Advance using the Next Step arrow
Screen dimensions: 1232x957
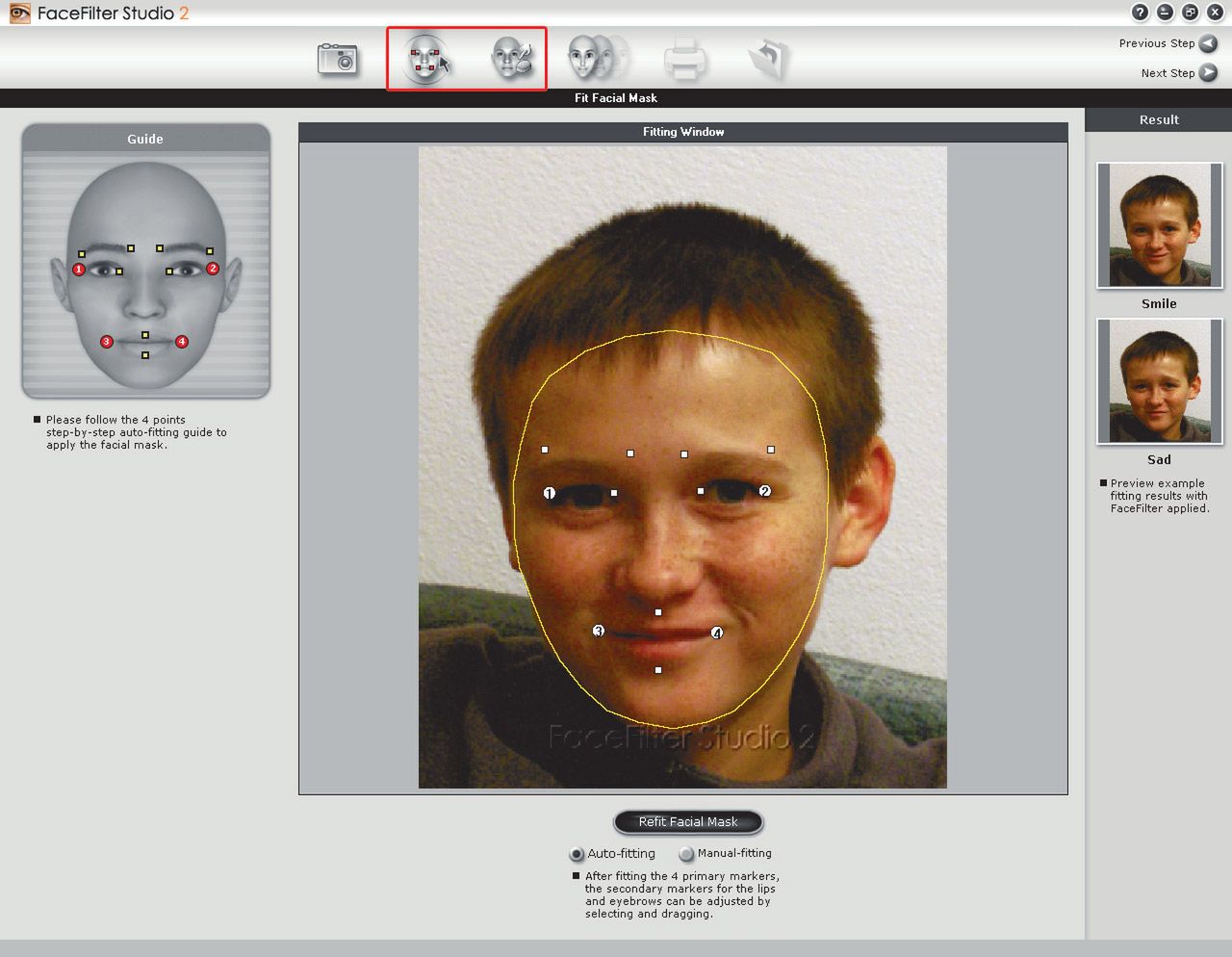pyautogui.click(x=1208, y=72)
